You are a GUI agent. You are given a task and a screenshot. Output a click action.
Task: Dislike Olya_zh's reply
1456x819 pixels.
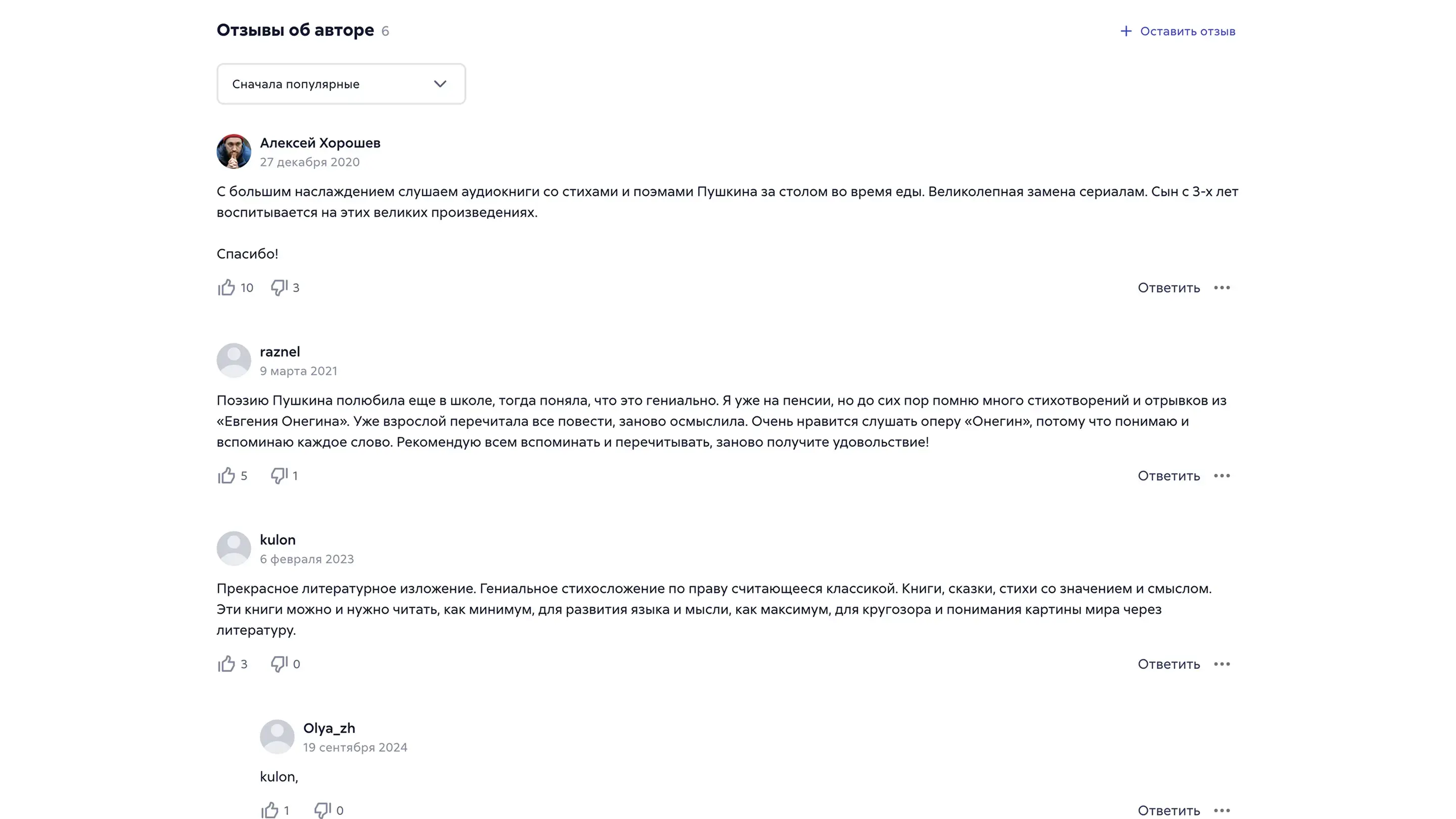click(x=323, y=810)
